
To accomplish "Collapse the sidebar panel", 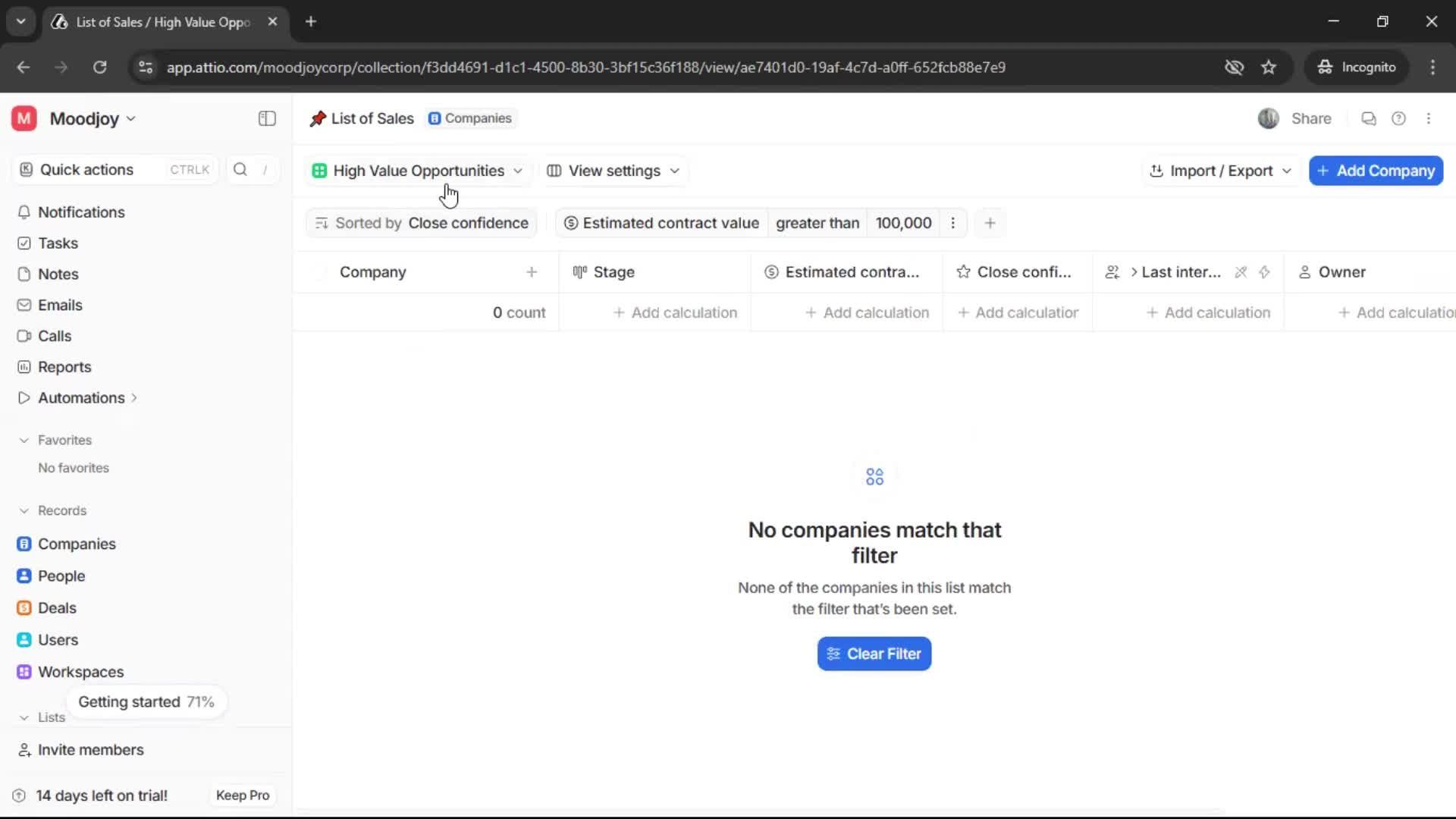I will [x=266, y=118].
